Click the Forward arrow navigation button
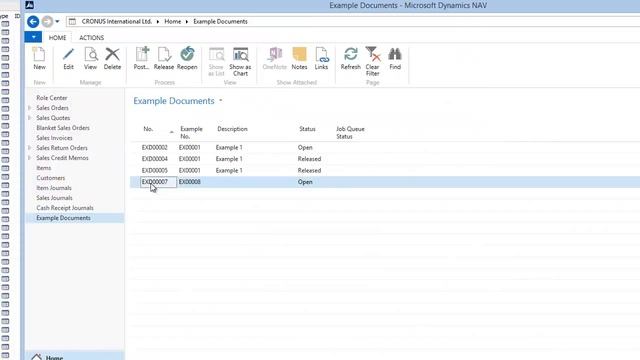The width and height of the screenshot is (640, 360). pyautogui.click(x=47, y=22)
